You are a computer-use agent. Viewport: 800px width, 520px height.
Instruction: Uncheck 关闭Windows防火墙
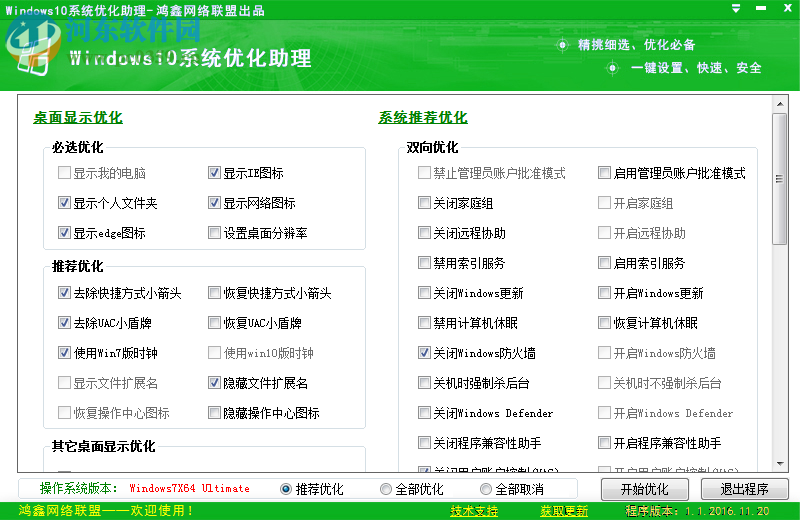click(x=424, y=353)
